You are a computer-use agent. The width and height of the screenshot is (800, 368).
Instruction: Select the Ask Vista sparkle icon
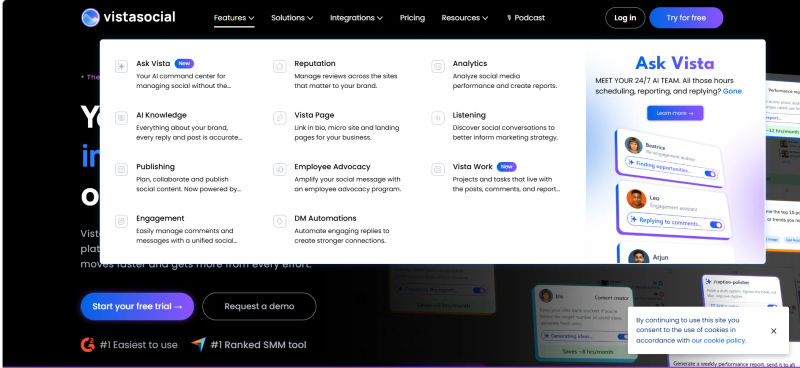(121, 66)
